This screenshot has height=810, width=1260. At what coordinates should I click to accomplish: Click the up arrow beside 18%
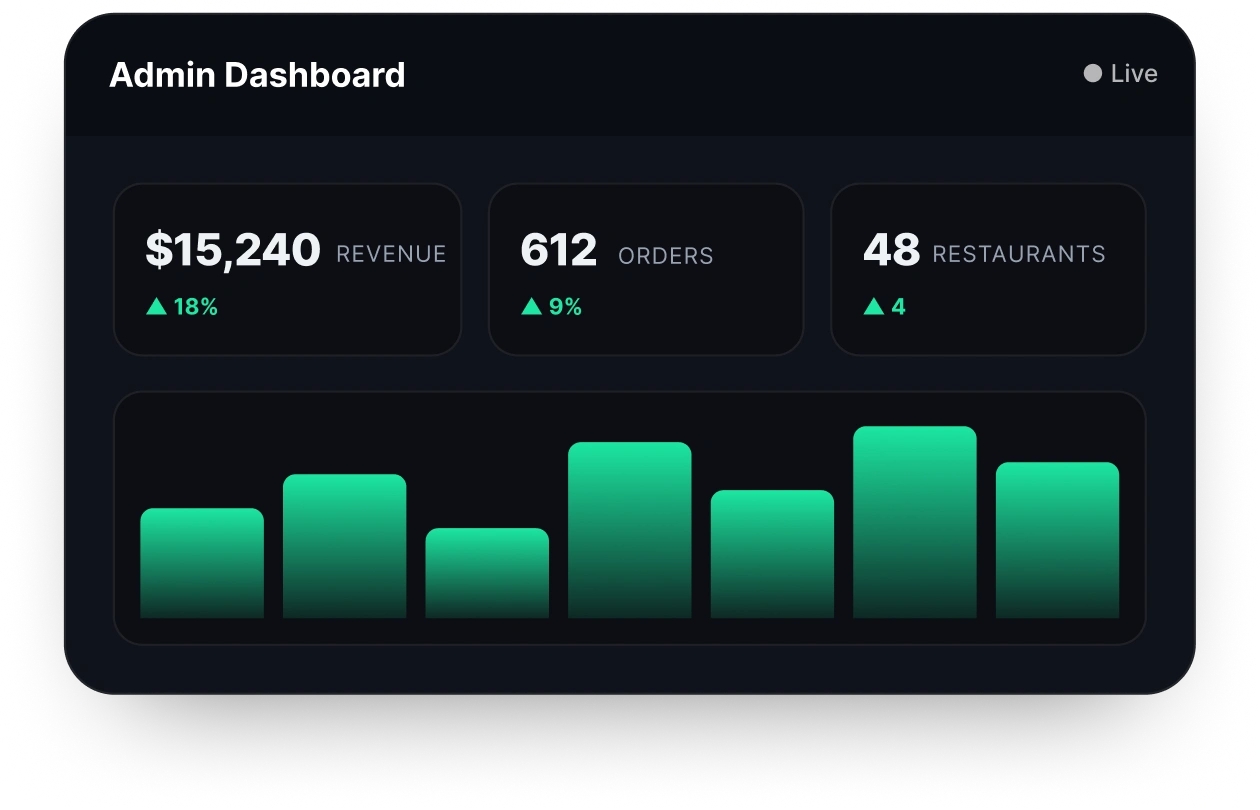click(156, 306)
